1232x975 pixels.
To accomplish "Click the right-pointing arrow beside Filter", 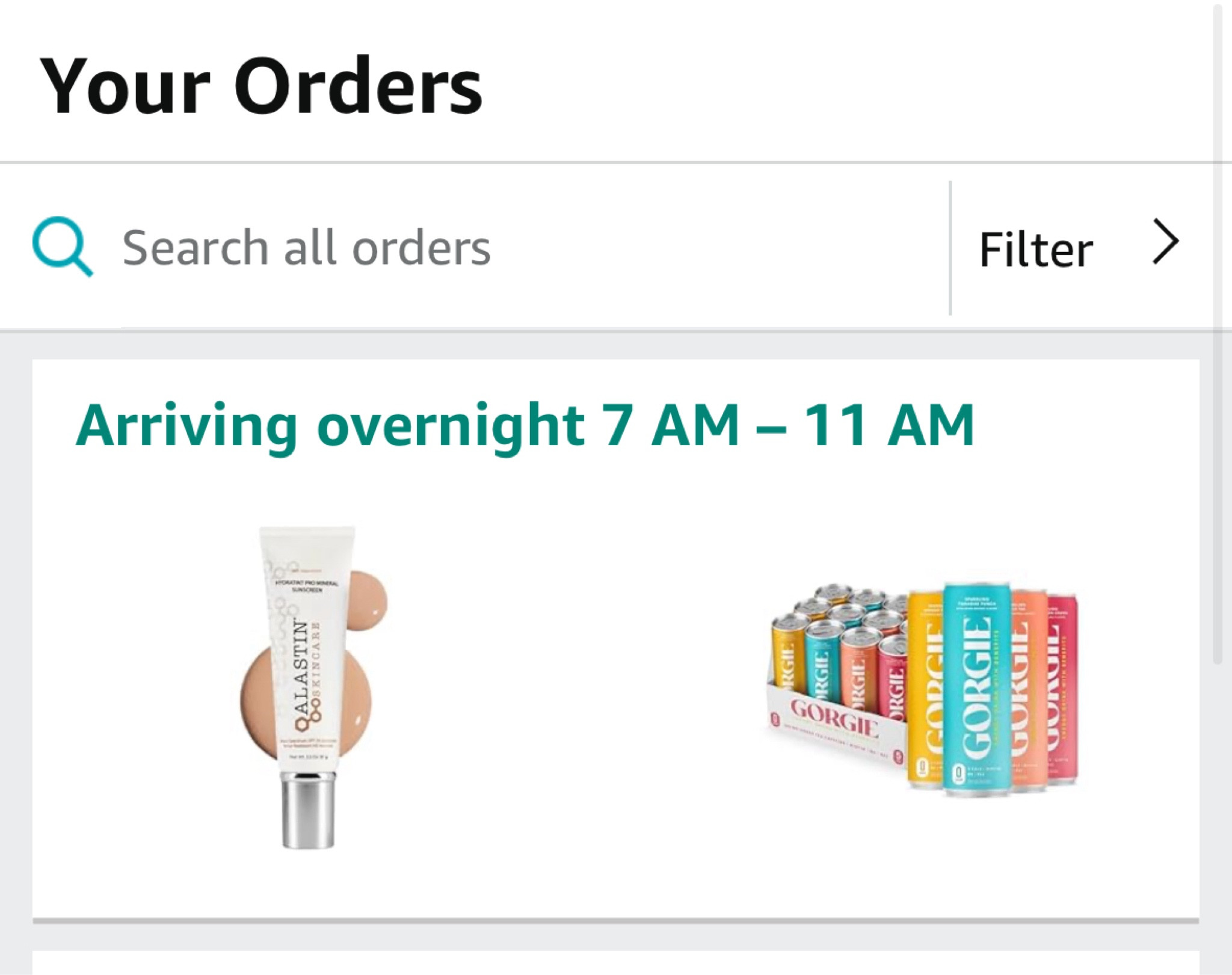I will pos(1166,244).
